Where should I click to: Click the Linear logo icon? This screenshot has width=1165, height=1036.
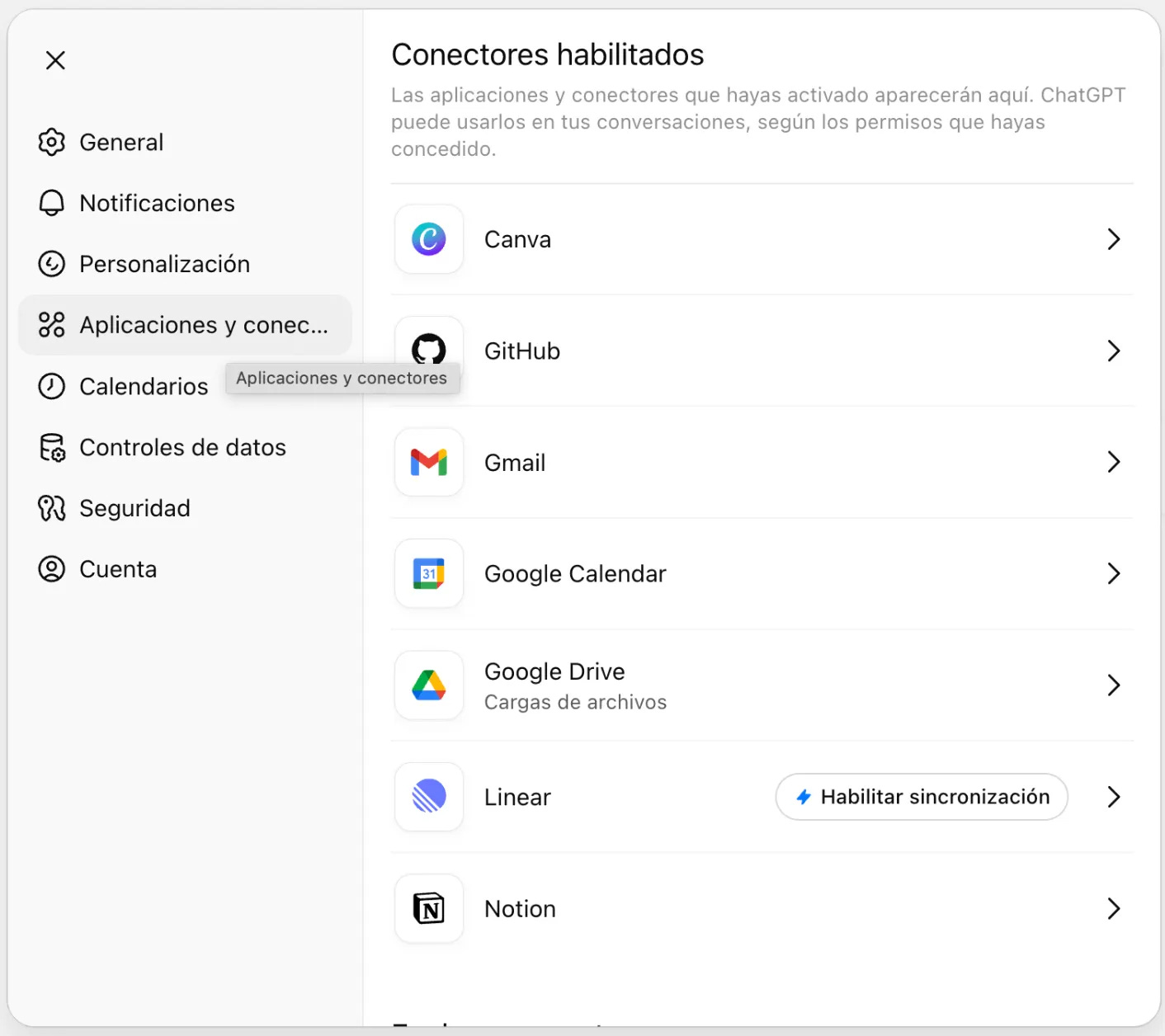point(429,797)
